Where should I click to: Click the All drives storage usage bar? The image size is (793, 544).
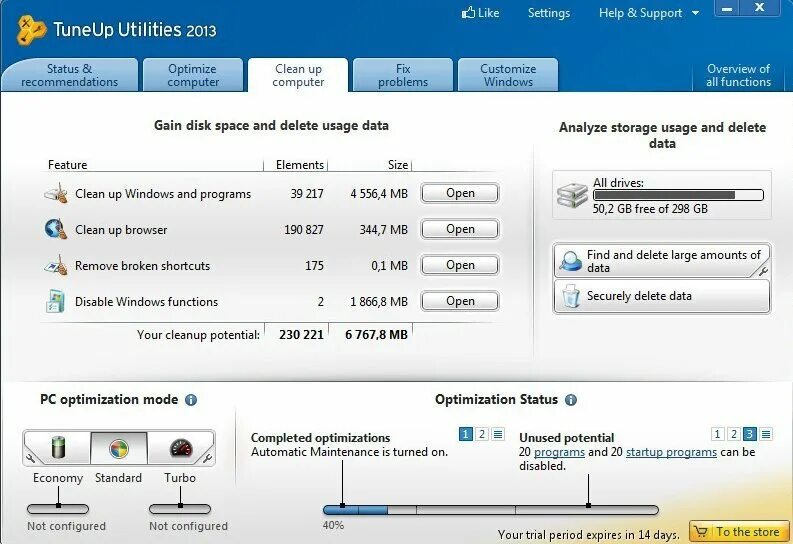click(678, 195)
